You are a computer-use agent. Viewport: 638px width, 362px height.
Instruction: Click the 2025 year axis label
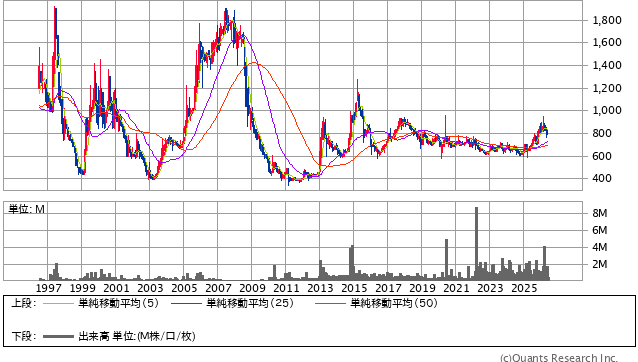(x=524, y=288)
